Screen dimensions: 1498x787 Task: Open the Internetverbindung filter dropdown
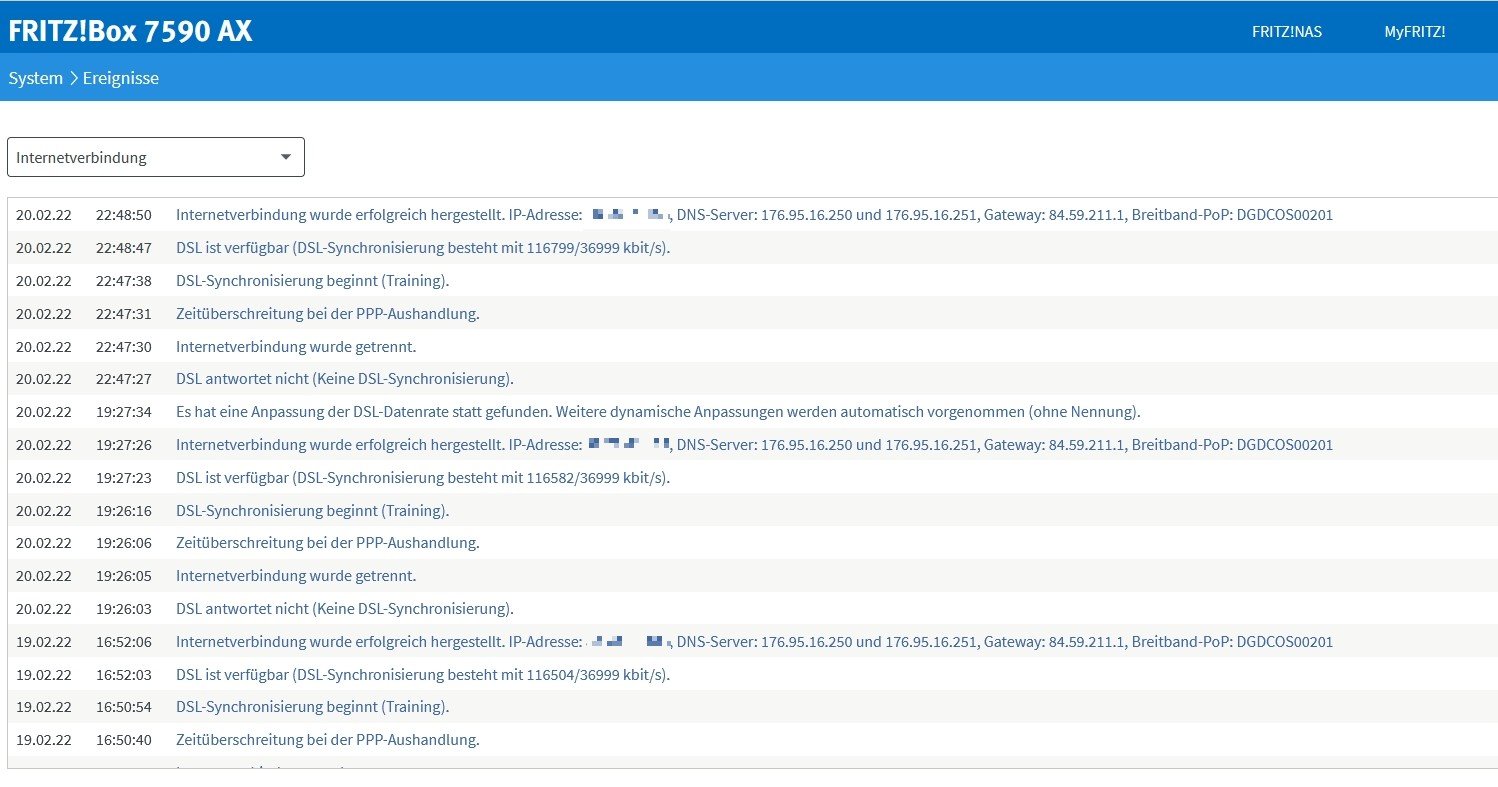156,157
